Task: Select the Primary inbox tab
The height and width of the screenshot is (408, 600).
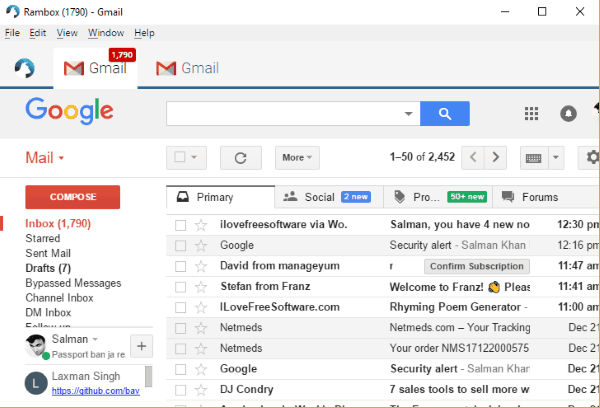Action: [220, 197]
